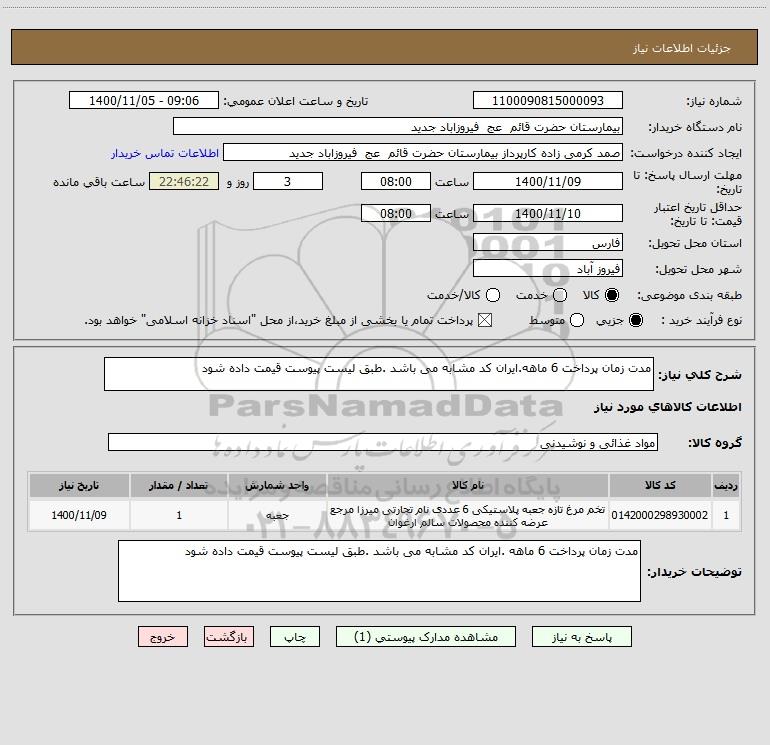Screen dimensions: 770x745
Task: Click the بازگشت back button
Action: coord(229,637)
